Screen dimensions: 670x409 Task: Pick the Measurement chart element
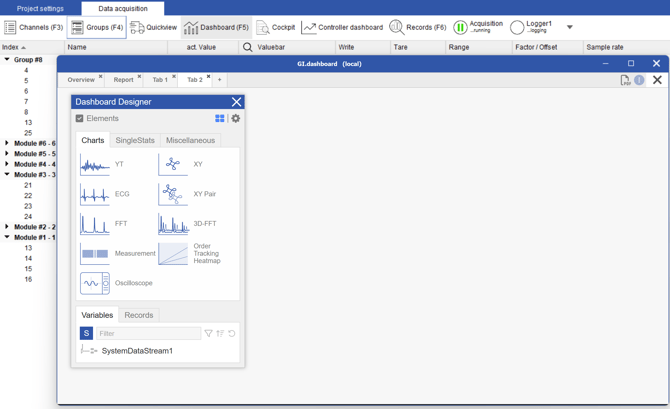pyautogui.click(x=118, y=253)
